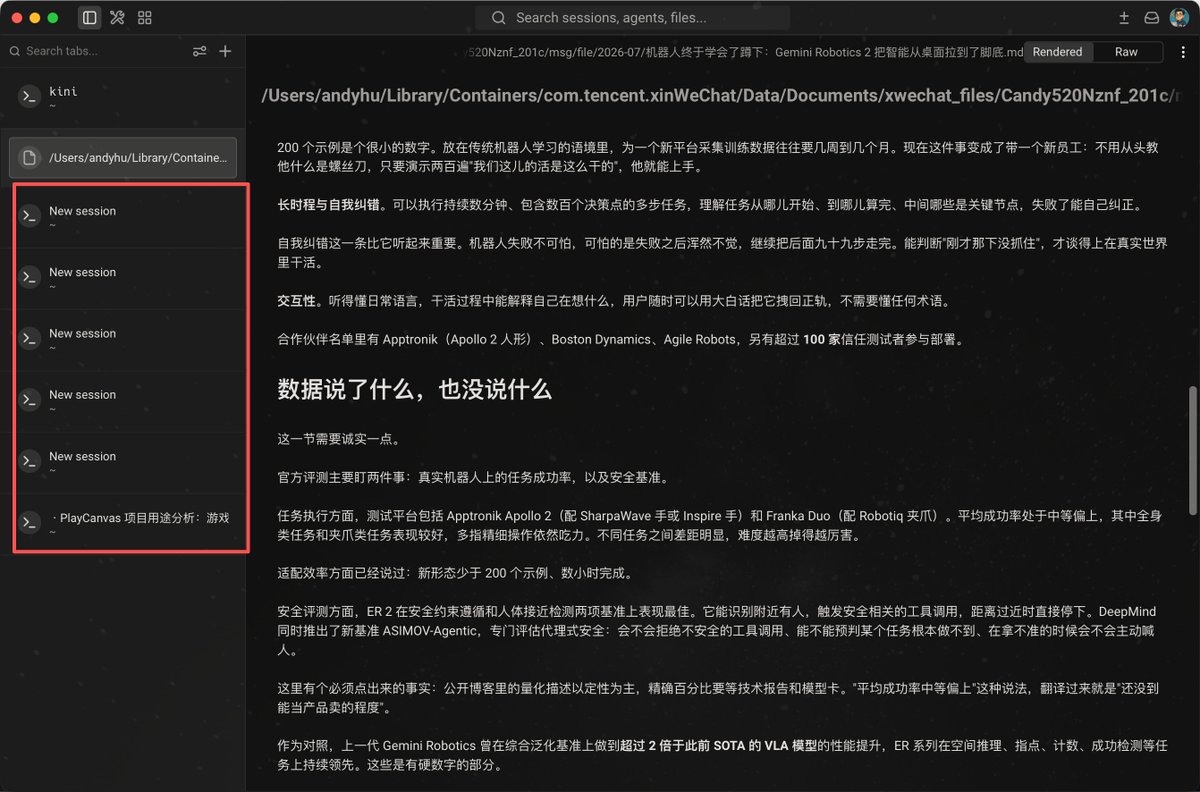The width and height of the screenshot is (1200, 792).
Task: Open the four-square grid view icon
Action: tap(145, 18)
